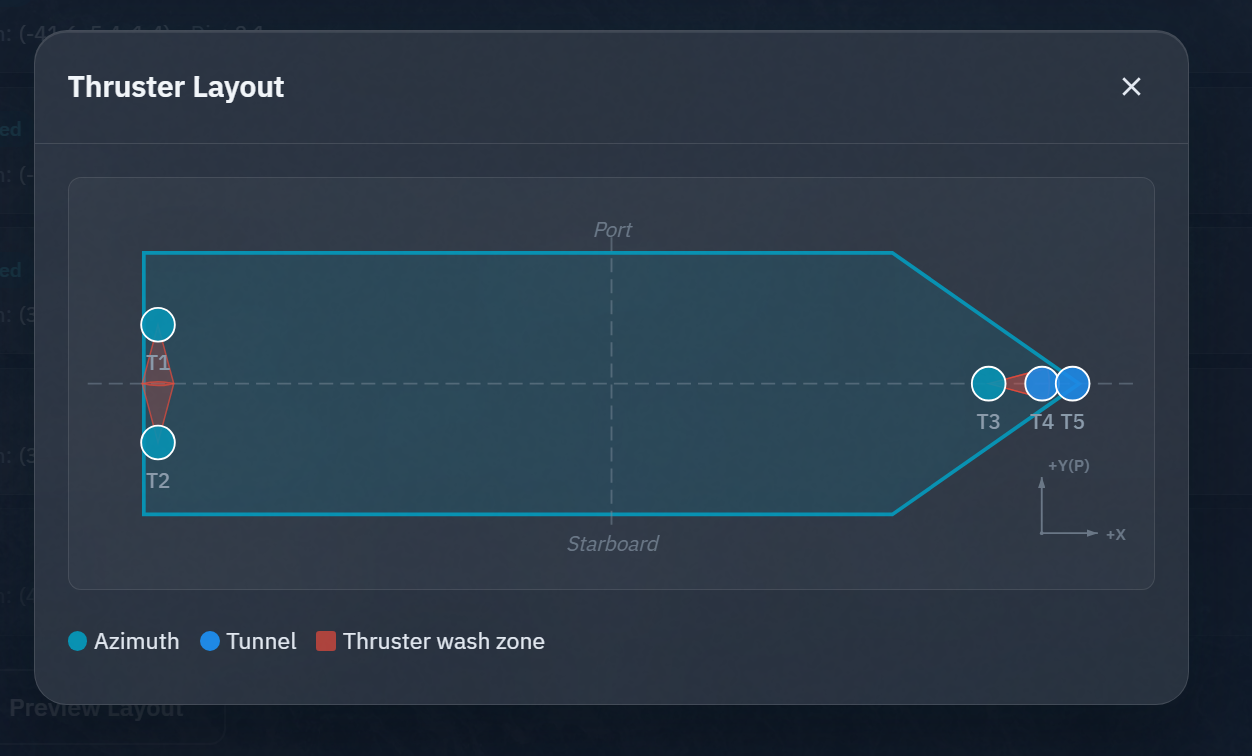This screenshot has height=756, width=1252.
Task: Select the T2 azimuth thruster circle
Action: [158, 442]
